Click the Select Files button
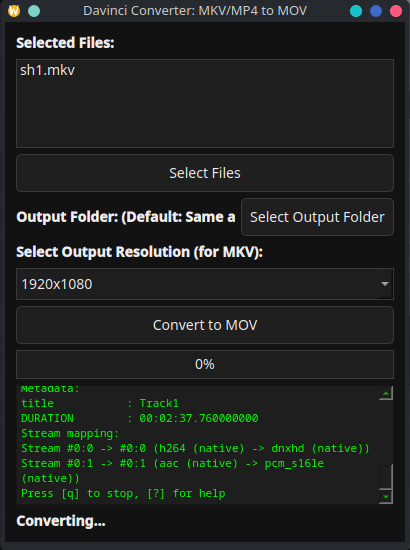This screenshot has height=550, width=410. 205,173
